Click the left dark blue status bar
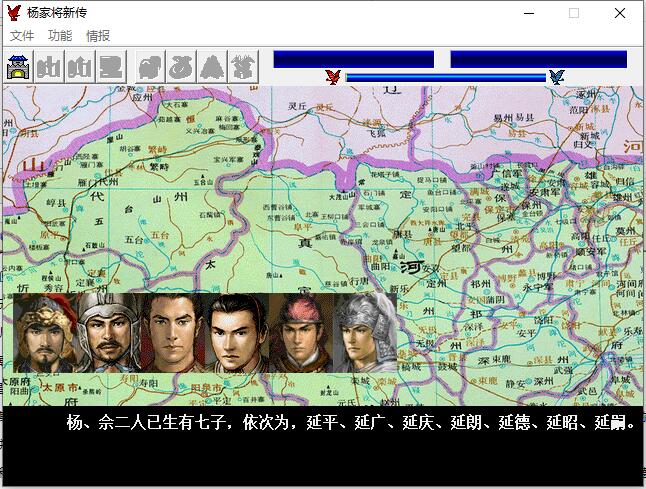The height and width of the screenshot is (489, 646). click(x=353, y=59)
